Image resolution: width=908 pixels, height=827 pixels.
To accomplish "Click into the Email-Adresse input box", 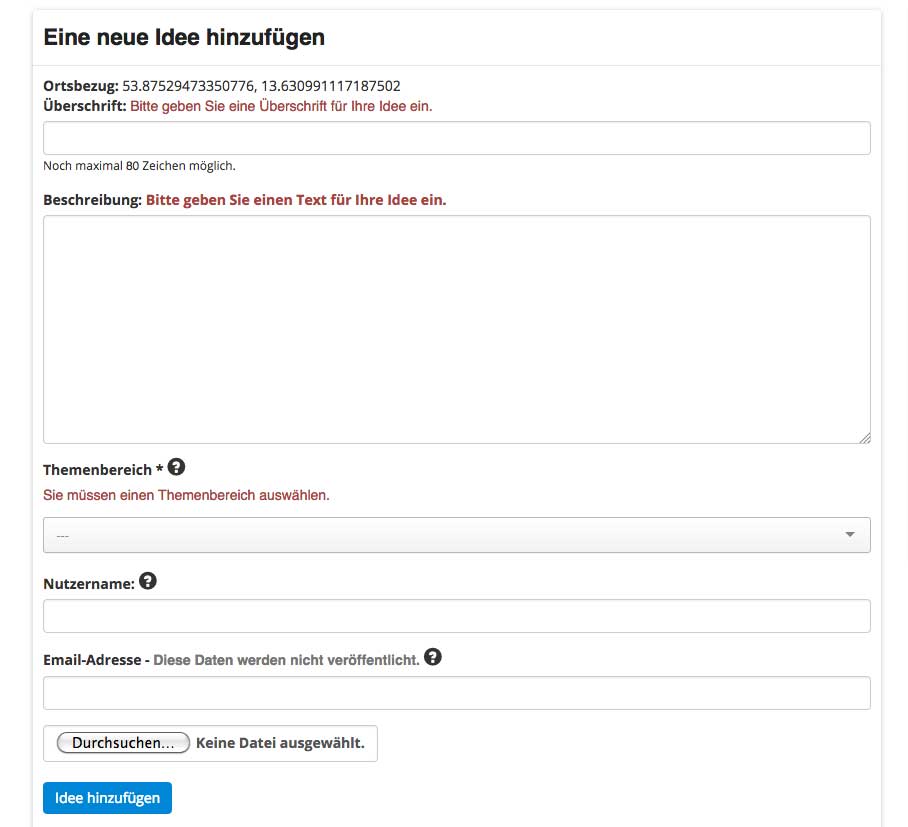I will click(456, 693).
